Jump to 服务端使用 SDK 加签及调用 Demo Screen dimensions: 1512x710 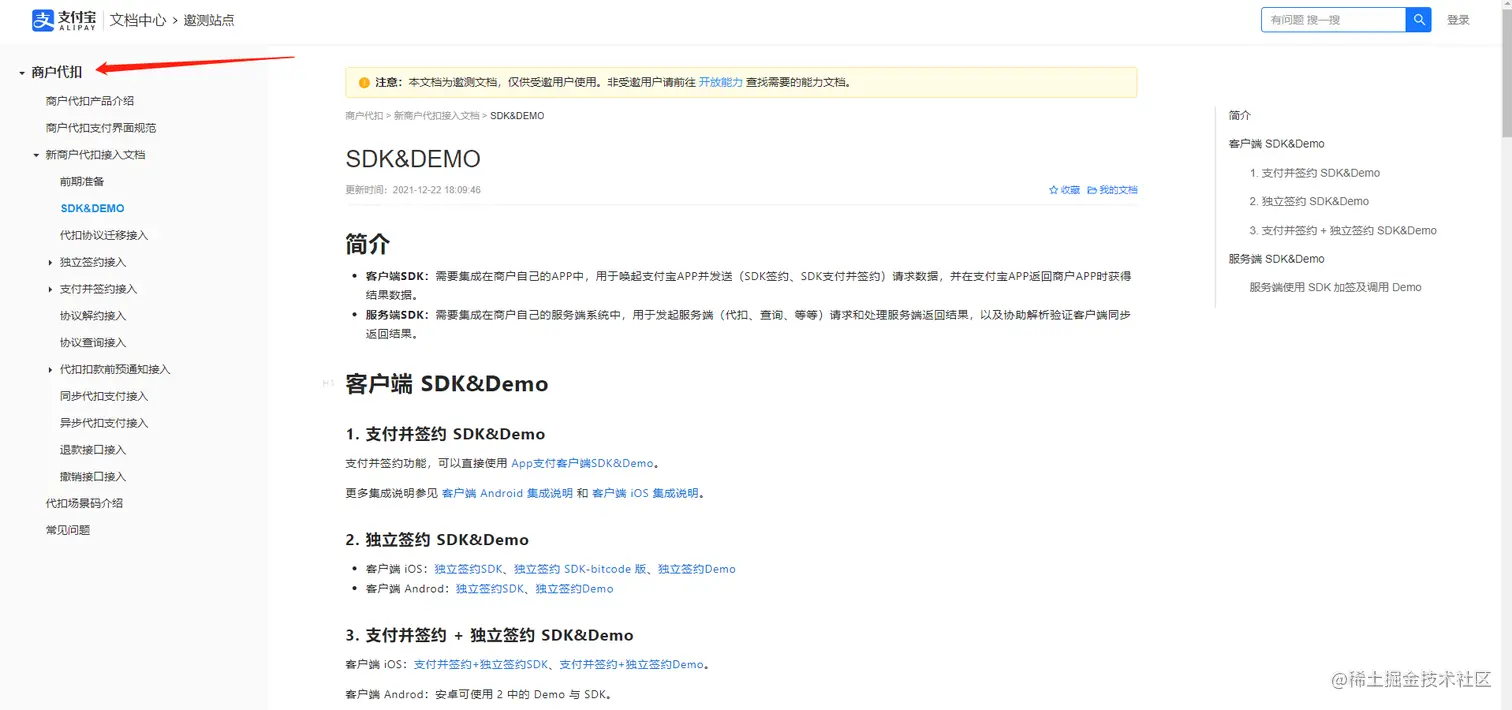point(1336,288)
